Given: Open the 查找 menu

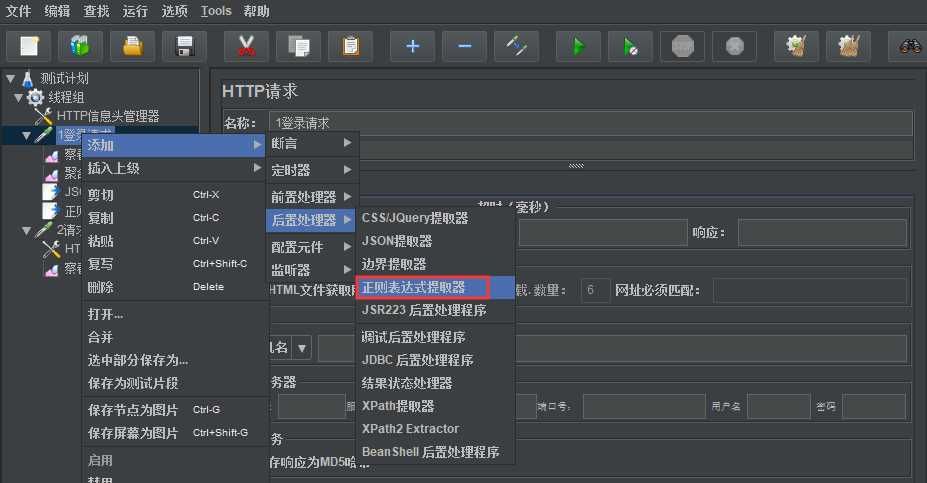Looking at the screenshot, I should 96,11.
